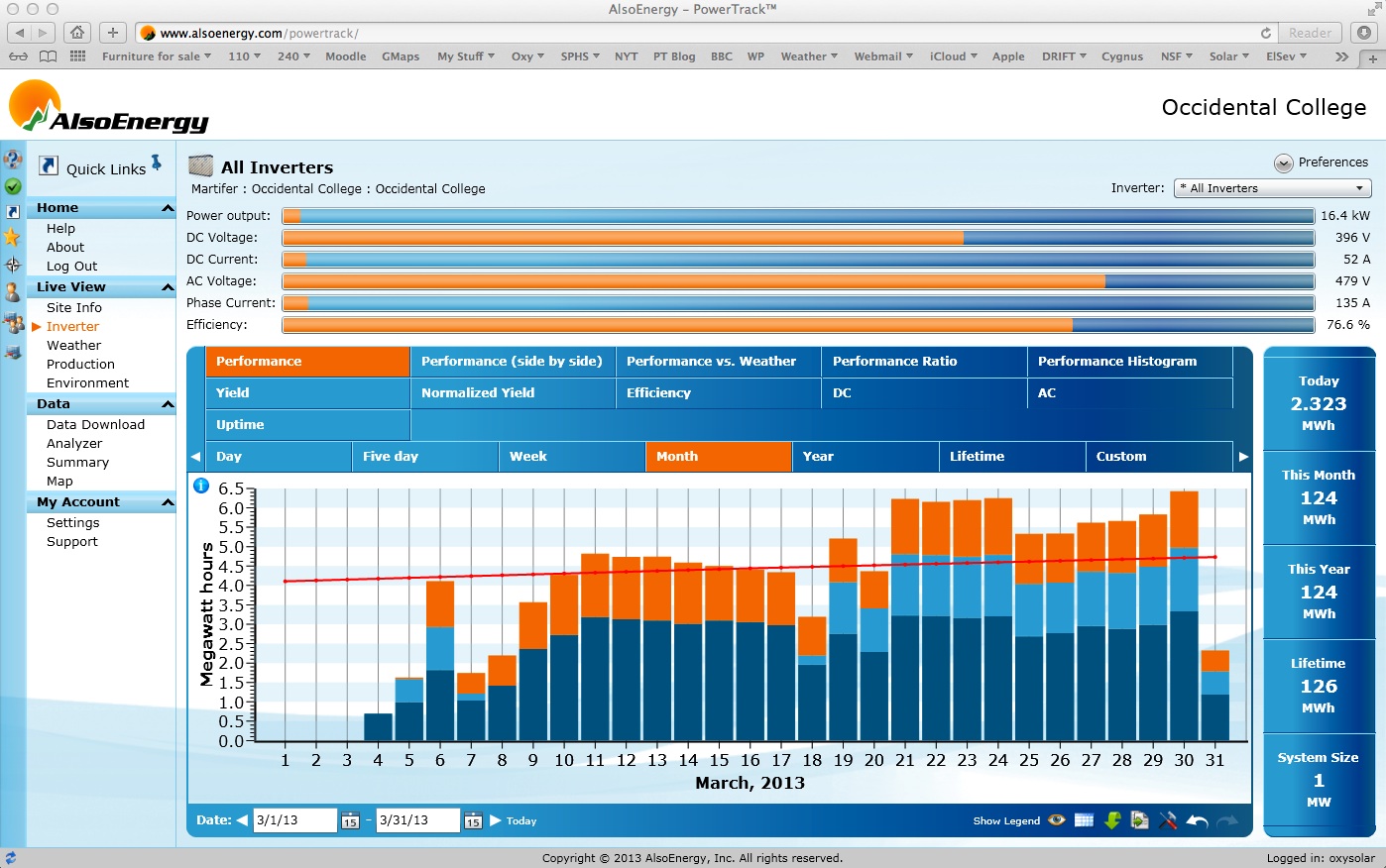This screenshot has height=868, width=1386.
Task: Open the end date calendar picker
Action: (473, 820)
